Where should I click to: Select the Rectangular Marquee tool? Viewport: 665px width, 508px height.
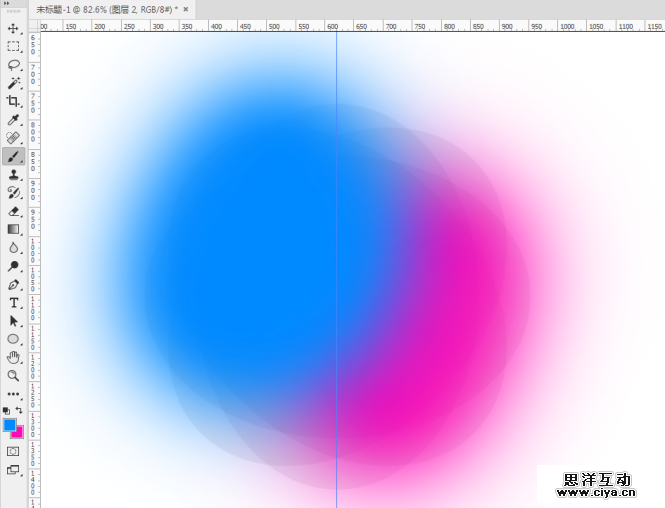pyautogui.click(x=13, y=46)
